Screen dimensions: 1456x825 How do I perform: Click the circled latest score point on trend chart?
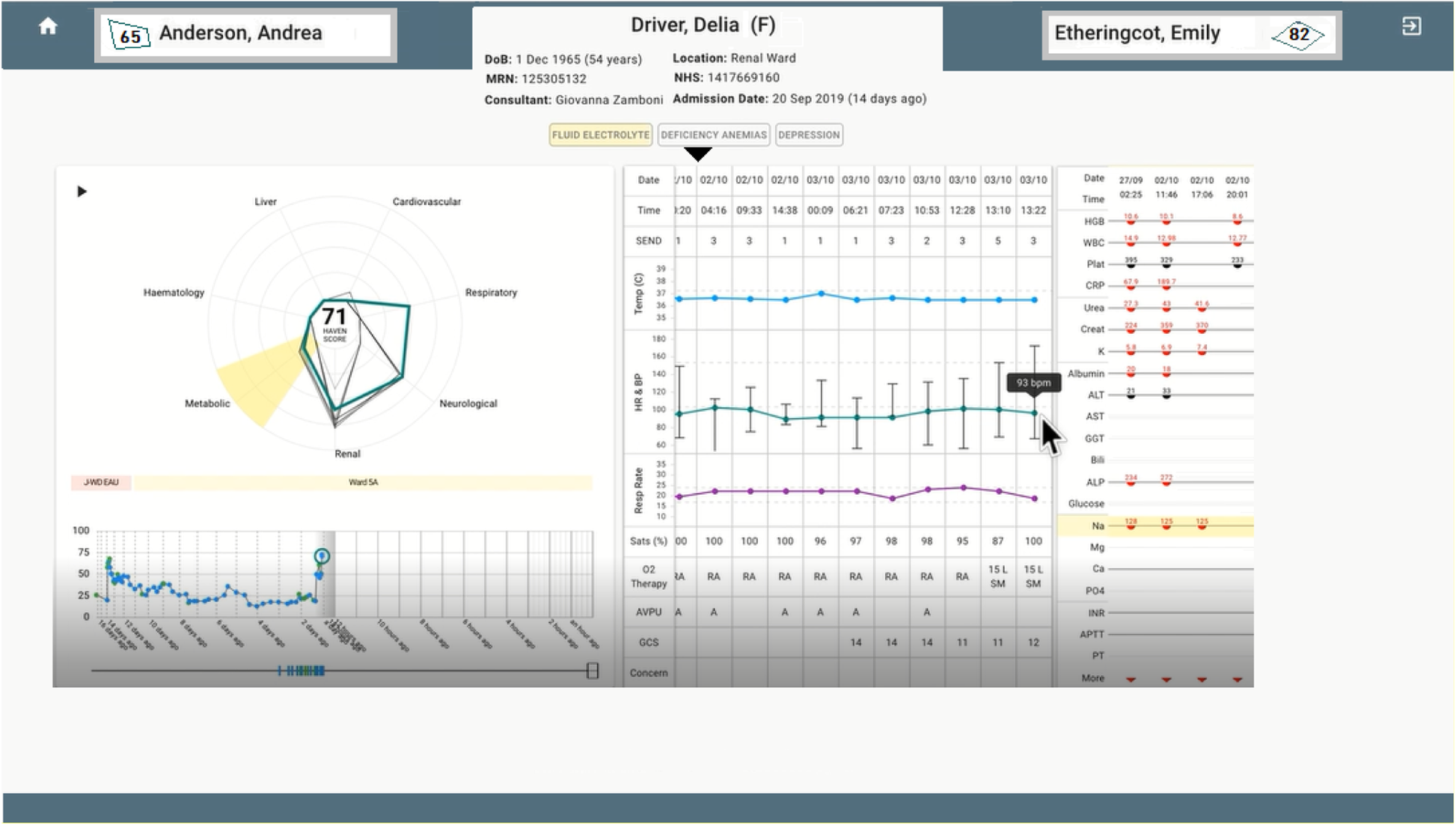(322, 556)
